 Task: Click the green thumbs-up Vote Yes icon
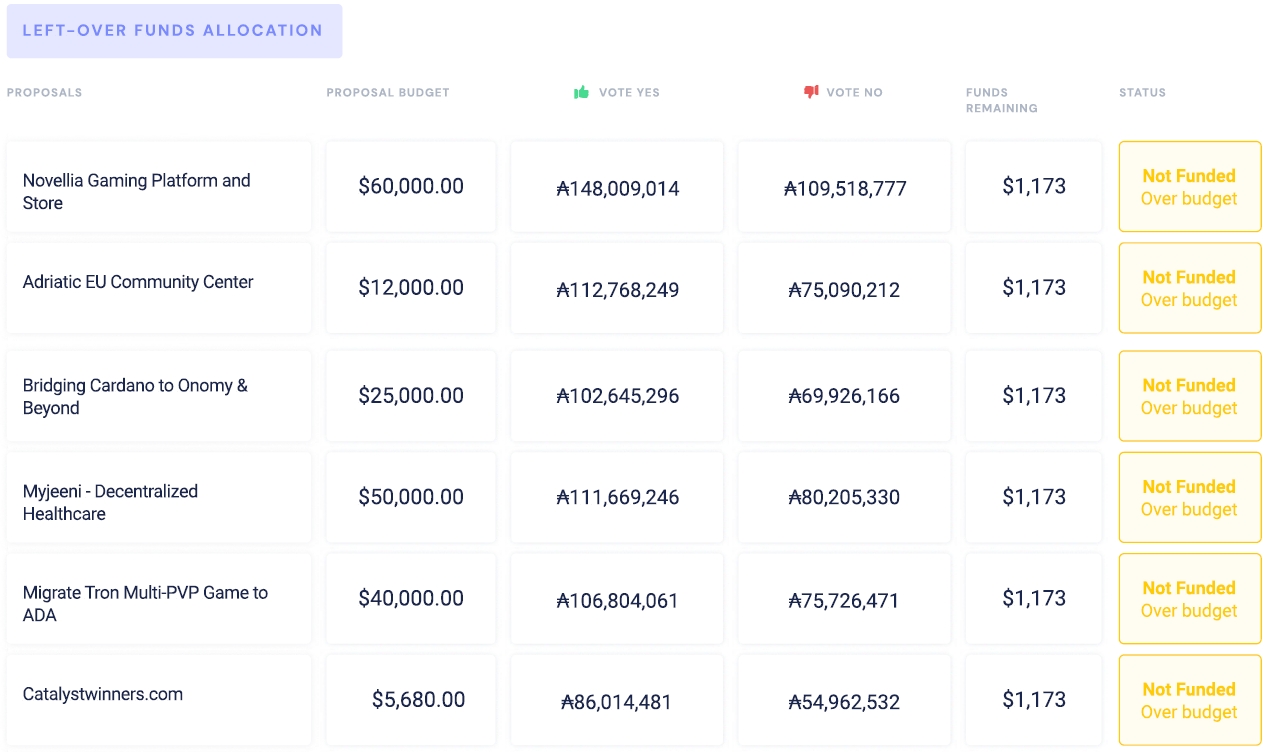(581, 92)
